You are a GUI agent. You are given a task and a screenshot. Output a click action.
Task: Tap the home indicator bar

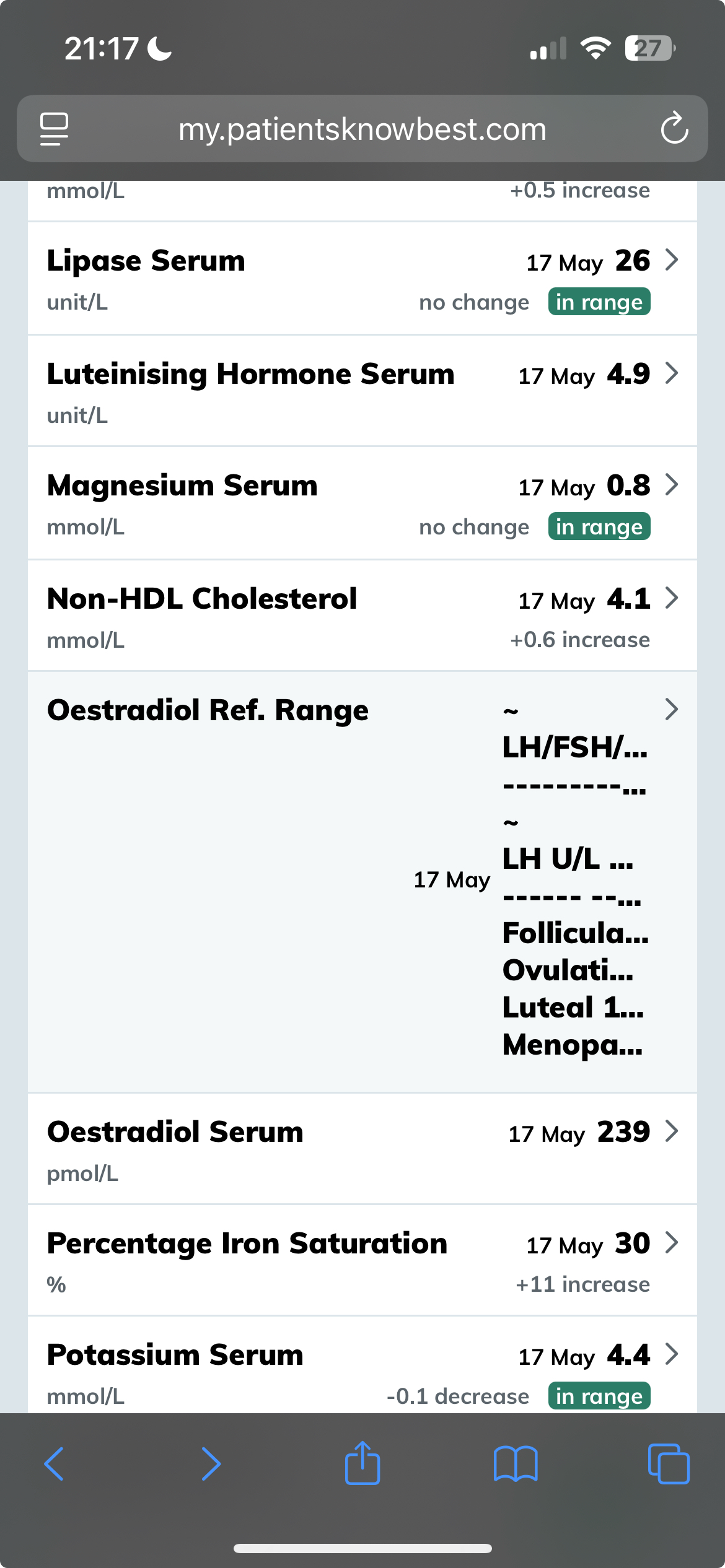[362, 1548]
